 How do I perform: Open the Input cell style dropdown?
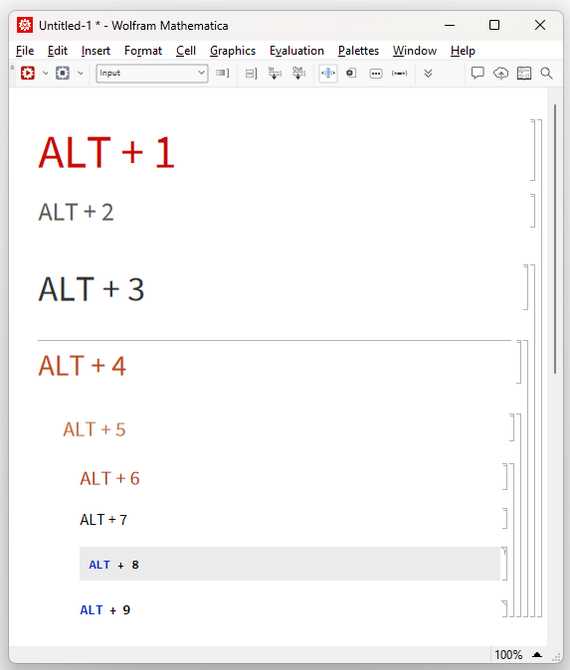(x=152, y=73)
